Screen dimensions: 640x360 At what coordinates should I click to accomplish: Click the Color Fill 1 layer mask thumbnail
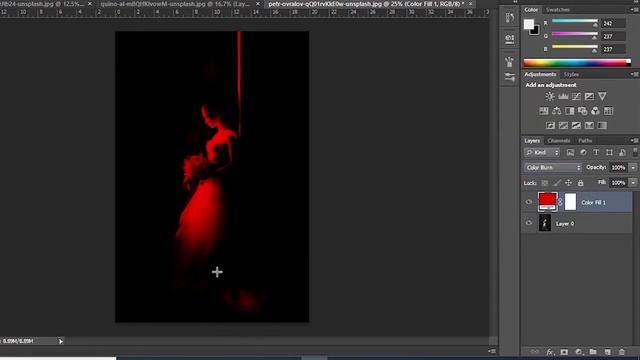570,202
